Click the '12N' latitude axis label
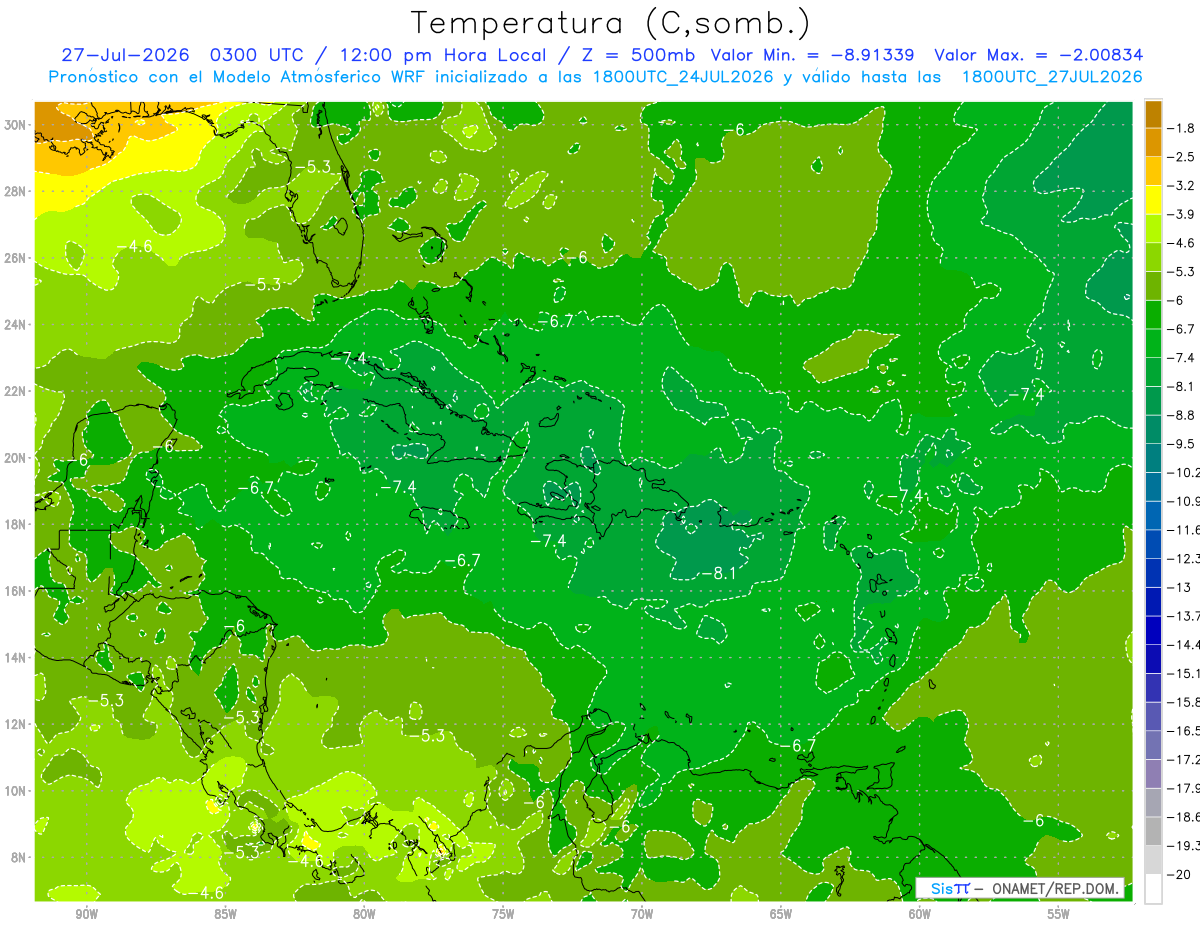The height and width of the screenshot is (927, 1200). pos(17,724)
